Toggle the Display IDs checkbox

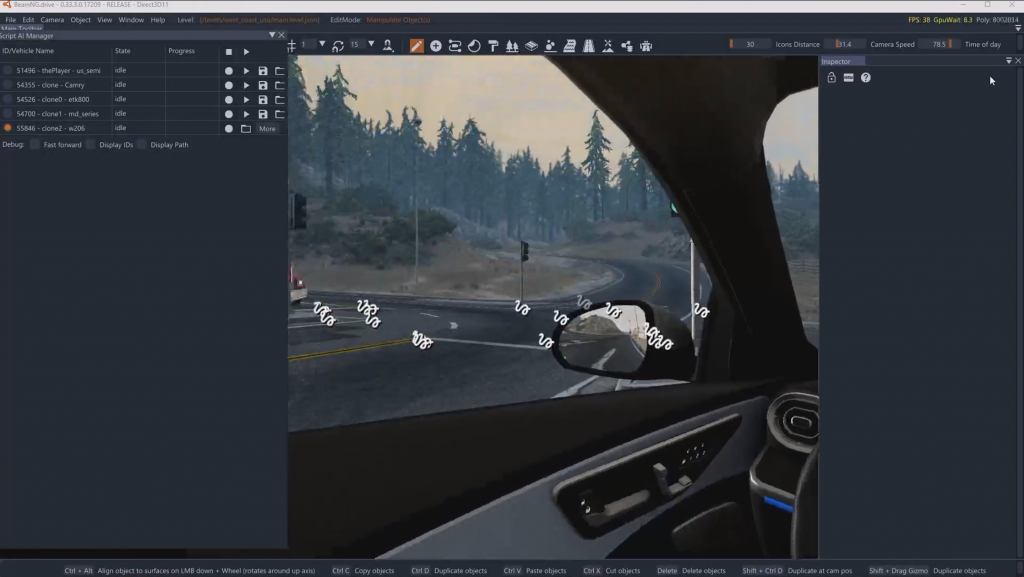coord(90,145)
